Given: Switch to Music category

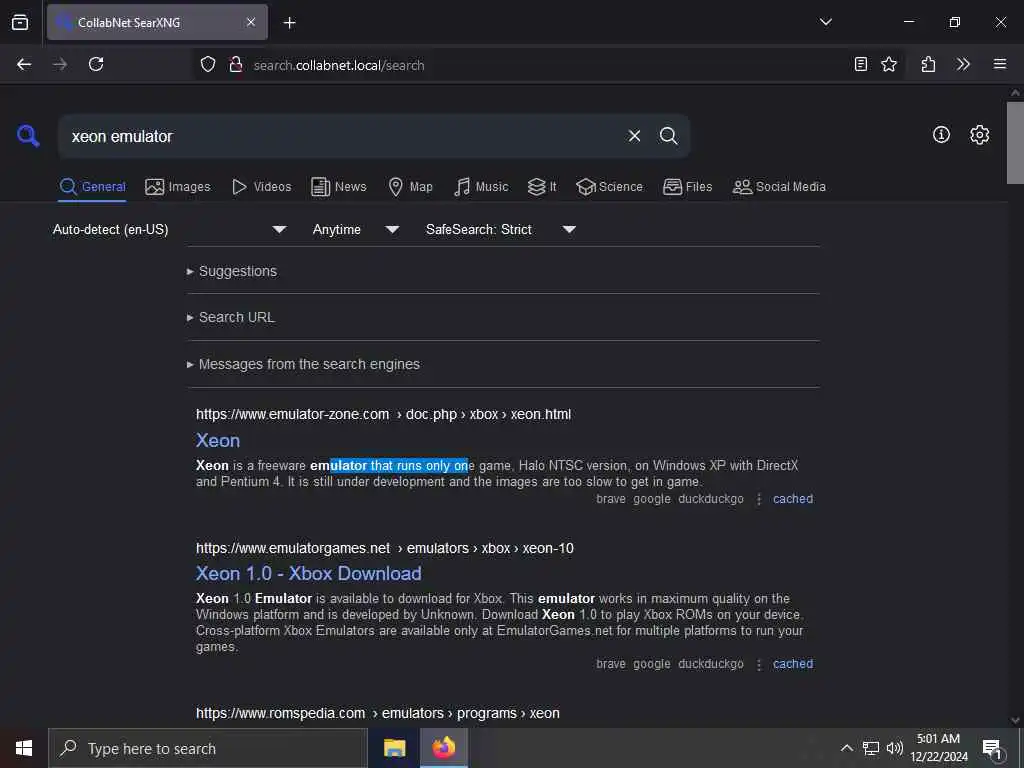Looking at the screenshot, I should tap(481, 187).
